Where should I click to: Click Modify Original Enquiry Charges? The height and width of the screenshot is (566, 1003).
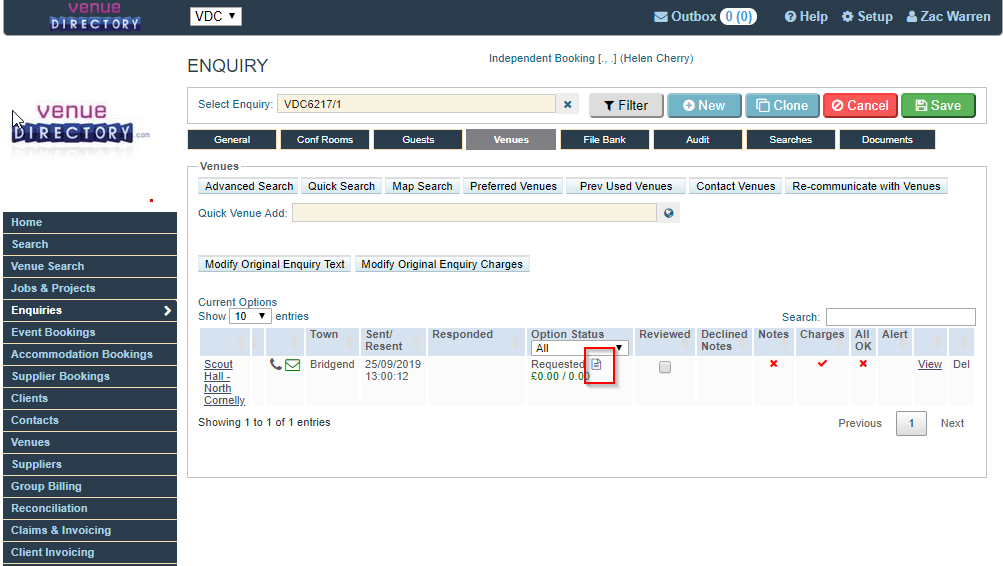(442, 264)
